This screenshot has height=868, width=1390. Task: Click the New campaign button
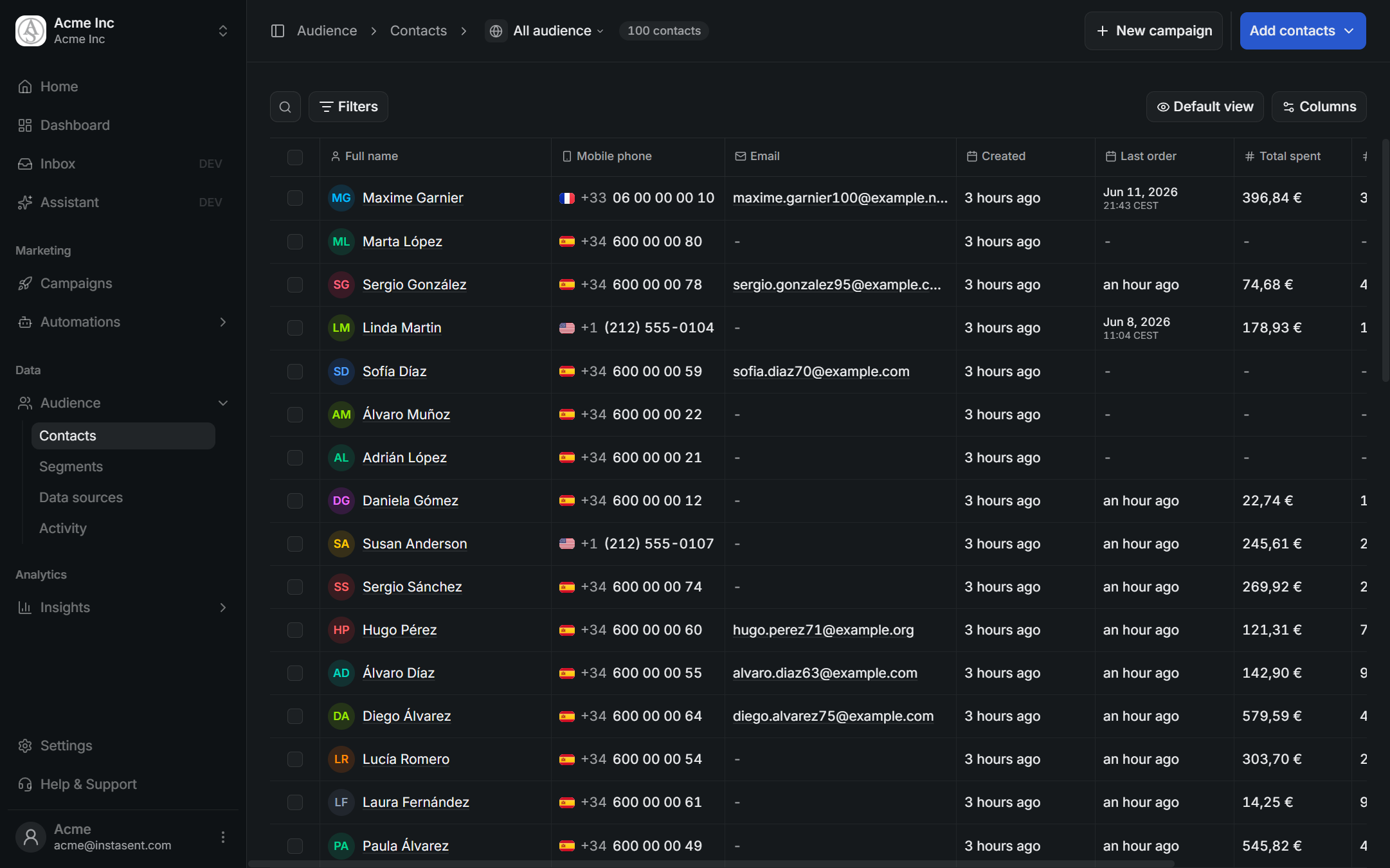[x=1153, y=31]
